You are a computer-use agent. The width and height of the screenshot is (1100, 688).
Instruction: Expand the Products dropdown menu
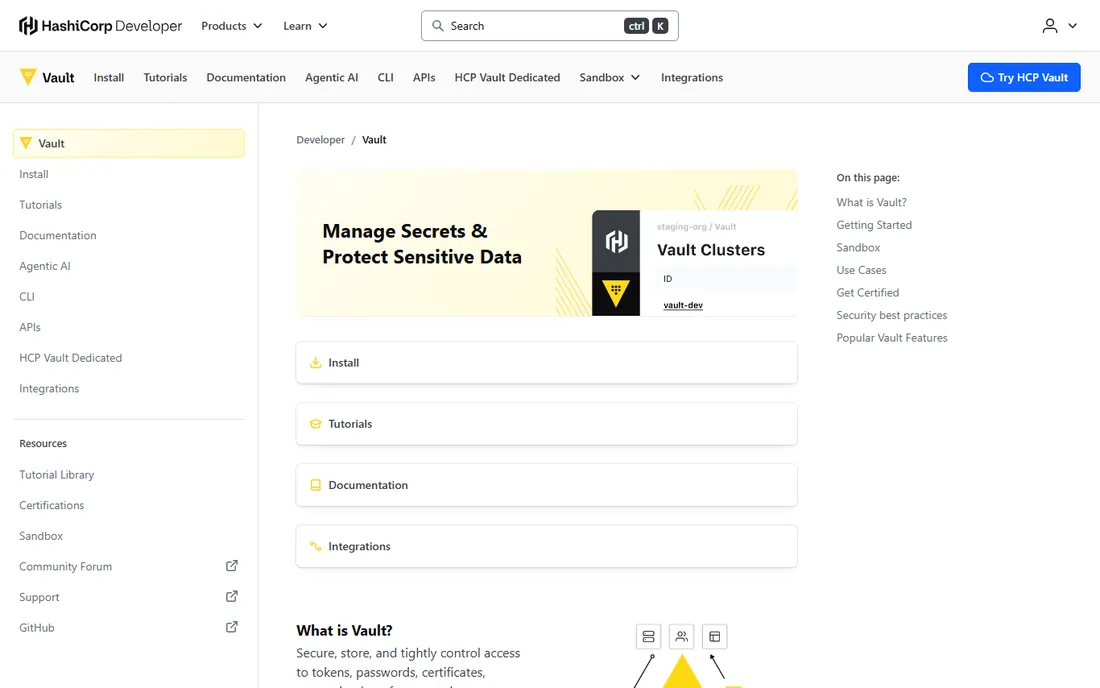coord(232,26)
